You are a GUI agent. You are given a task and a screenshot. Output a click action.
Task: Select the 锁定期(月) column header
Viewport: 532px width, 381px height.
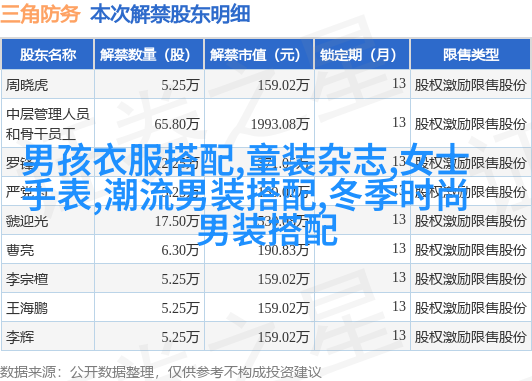pyautogui.click(x=362, y=55)
